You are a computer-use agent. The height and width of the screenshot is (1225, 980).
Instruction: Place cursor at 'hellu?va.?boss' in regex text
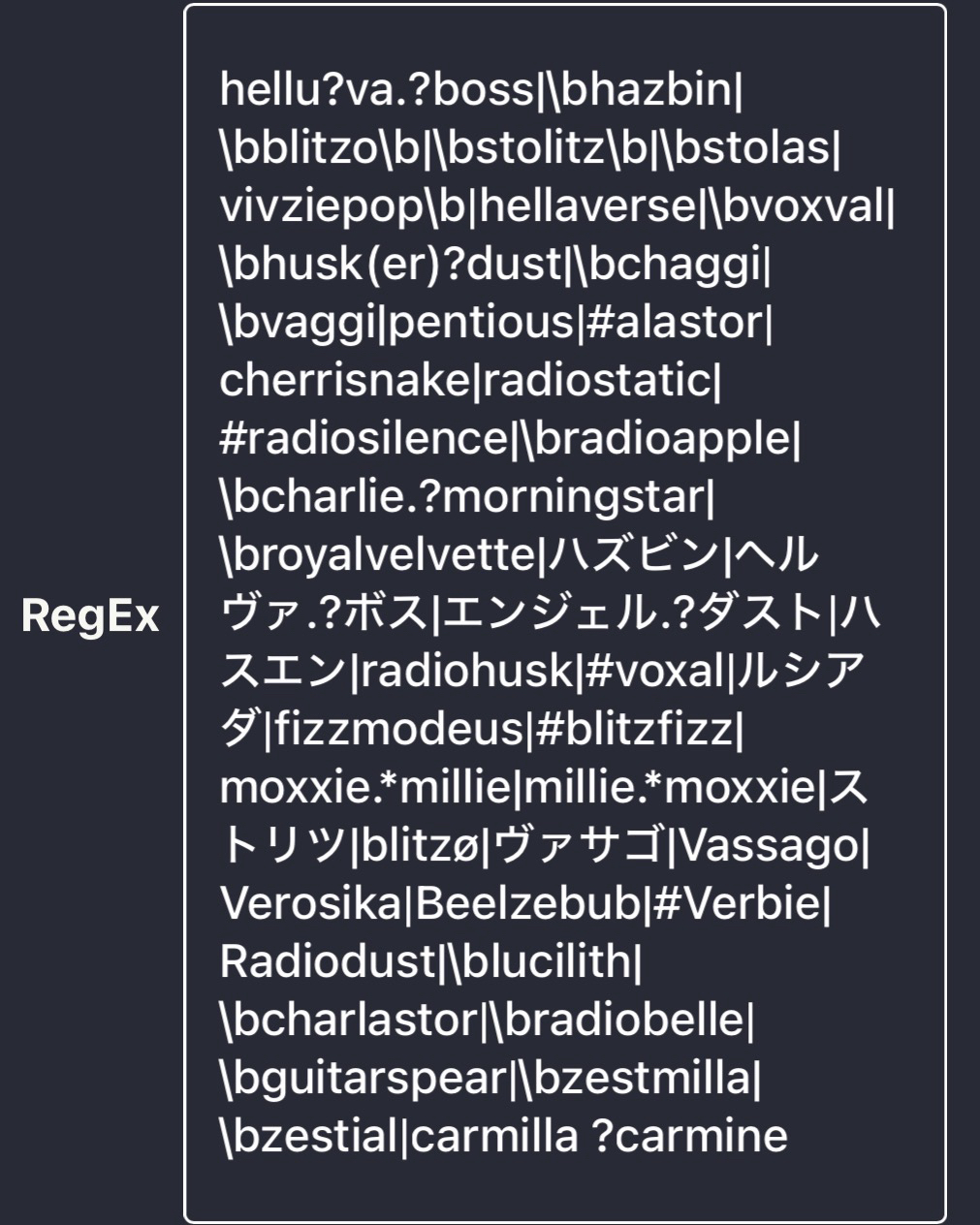pos(376,90)
